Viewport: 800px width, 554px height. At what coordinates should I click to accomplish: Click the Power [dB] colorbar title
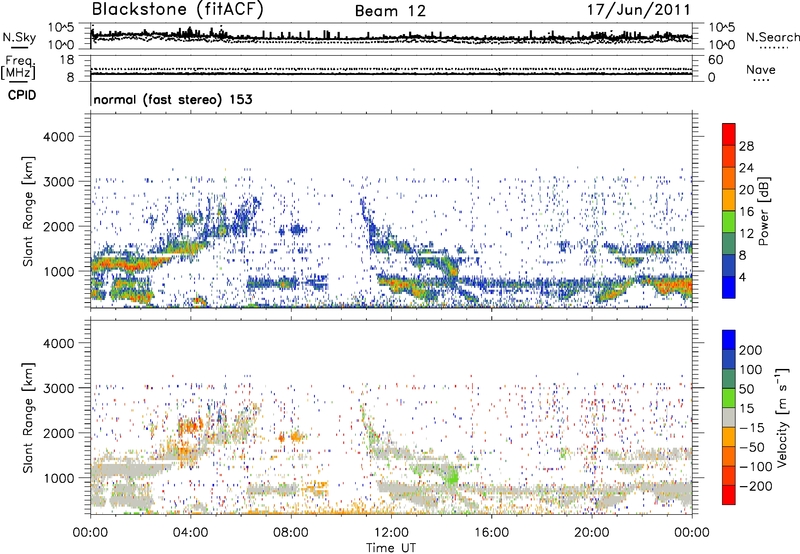click(763, 211)
